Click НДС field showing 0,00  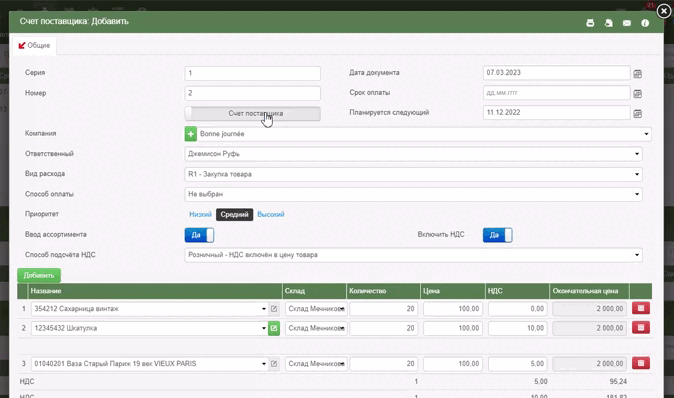518,309
